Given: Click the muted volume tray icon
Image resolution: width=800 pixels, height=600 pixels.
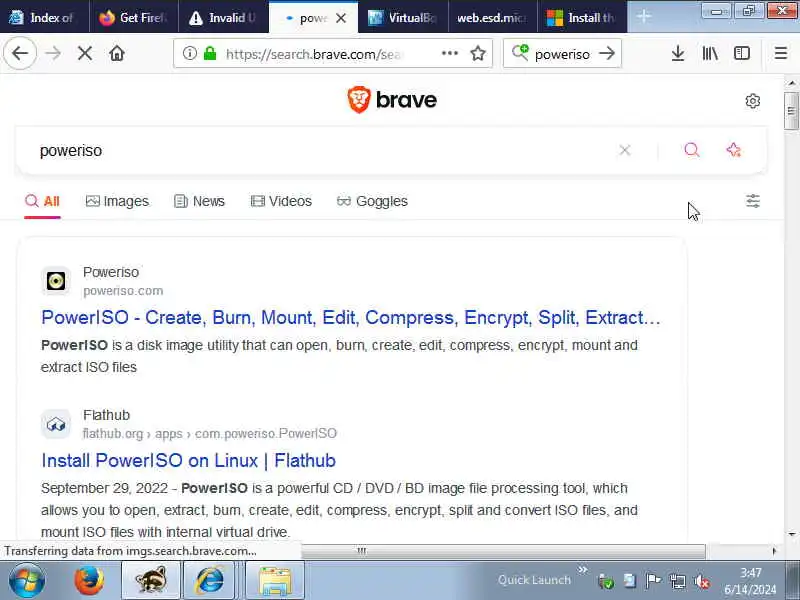Looking at the screenshot, I should [702, 581].
